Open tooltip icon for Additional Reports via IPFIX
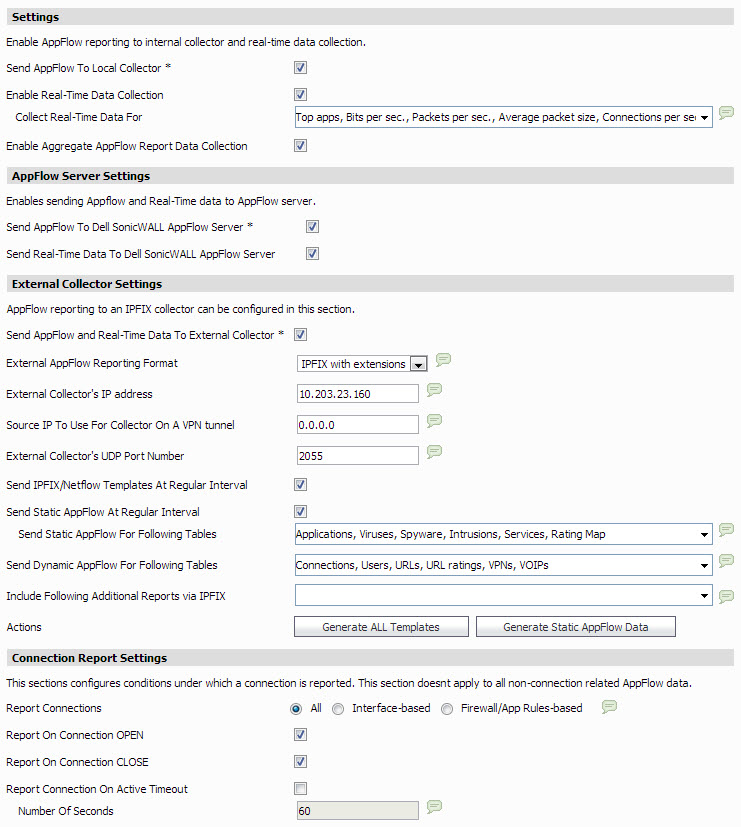The image size is (741, 827). 726,597
